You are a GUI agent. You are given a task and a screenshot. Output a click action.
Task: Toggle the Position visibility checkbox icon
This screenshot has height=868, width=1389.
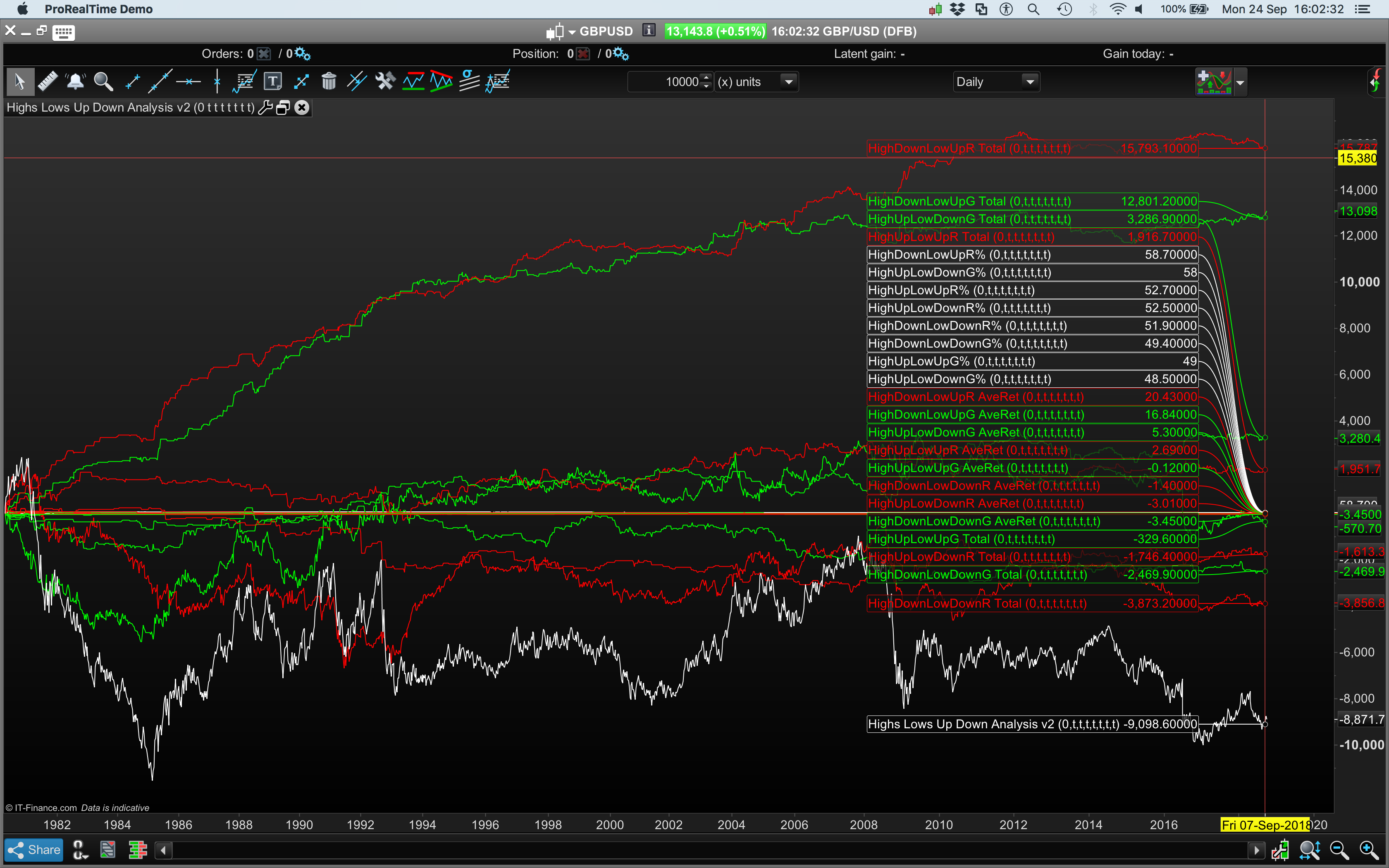point(583,54)
